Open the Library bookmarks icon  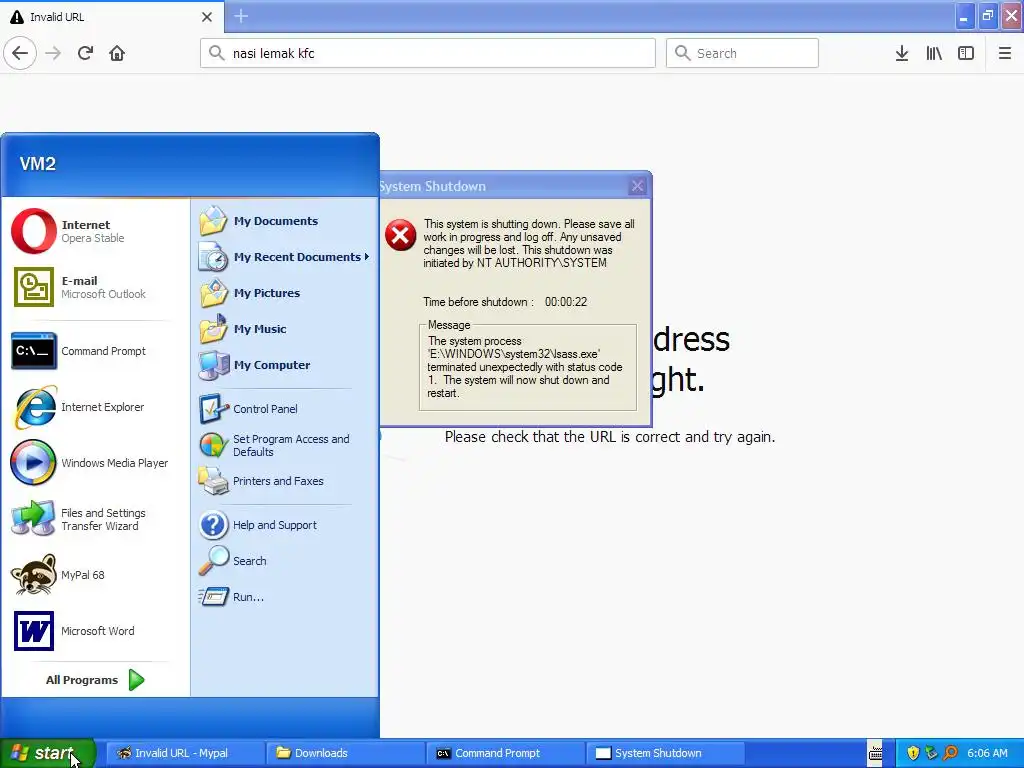point(934,53)
